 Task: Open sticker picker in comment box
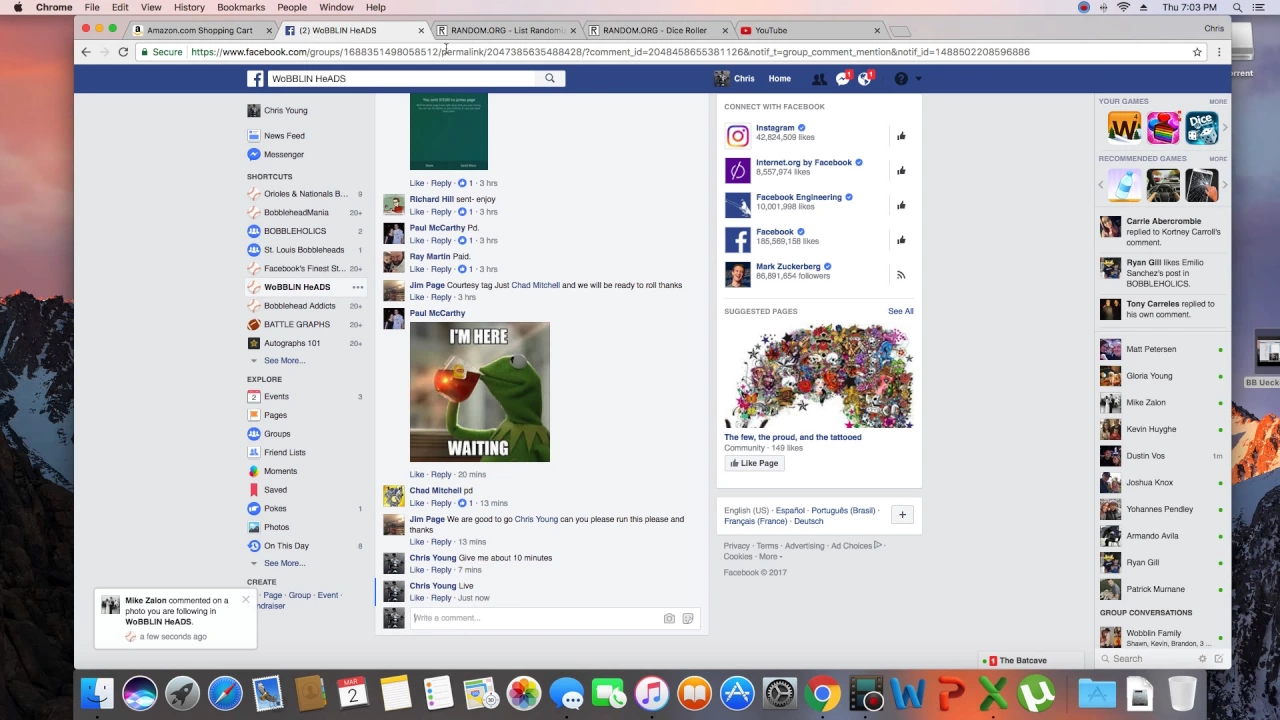click(688, 619)
